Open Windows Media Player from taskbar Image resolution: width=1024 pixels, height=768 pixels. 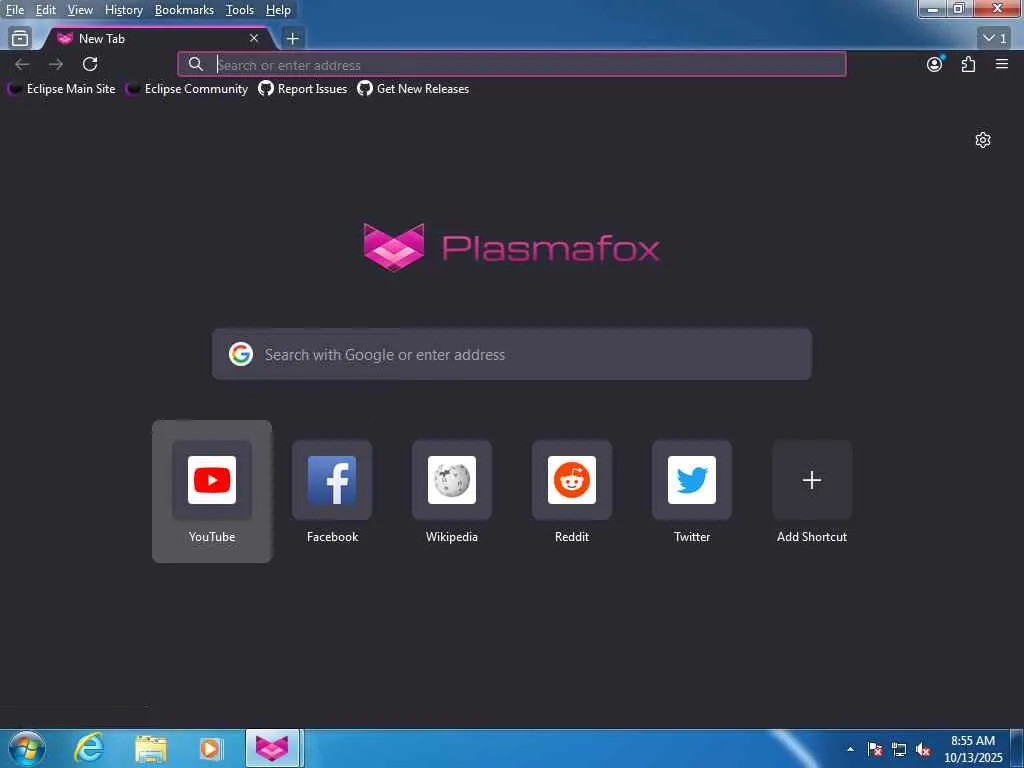(210, 748)
